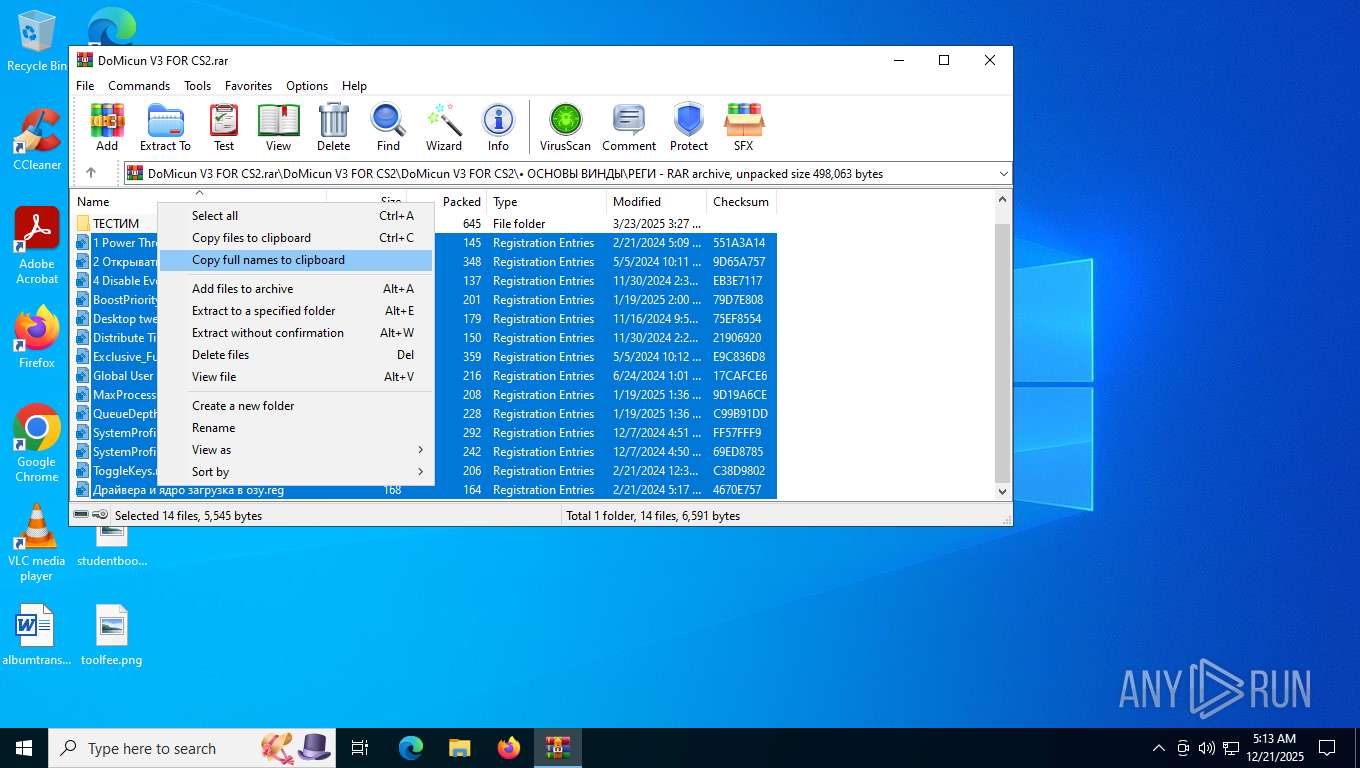Viewport: 1360px width, 768px height.
Task: Open Recycle Bin on desktop
Action: point(36,41)
